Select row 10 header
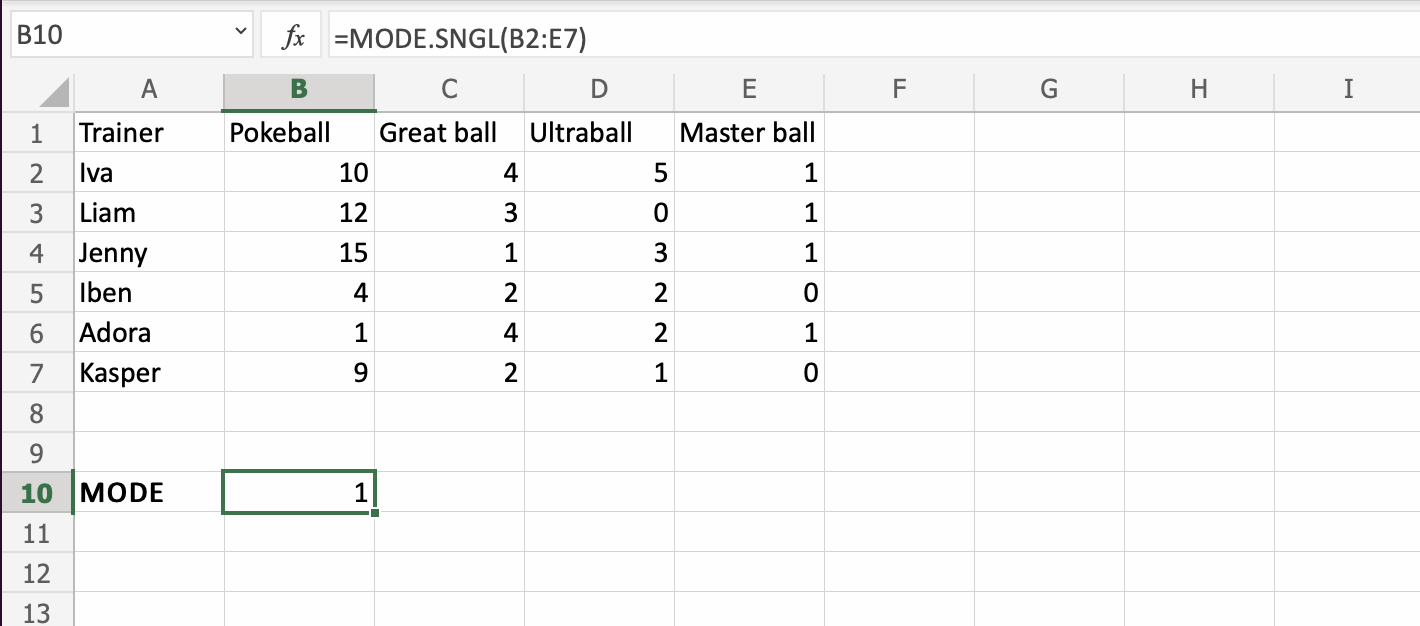 pos(36,492)
